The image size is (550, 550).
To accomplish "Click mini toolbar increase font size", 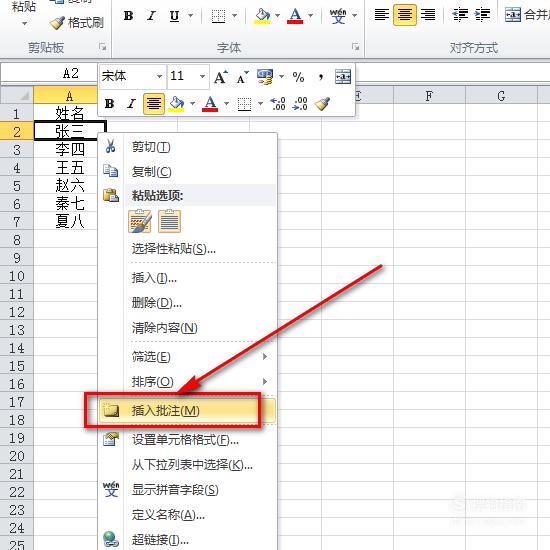I will click(x=221, y=77).
